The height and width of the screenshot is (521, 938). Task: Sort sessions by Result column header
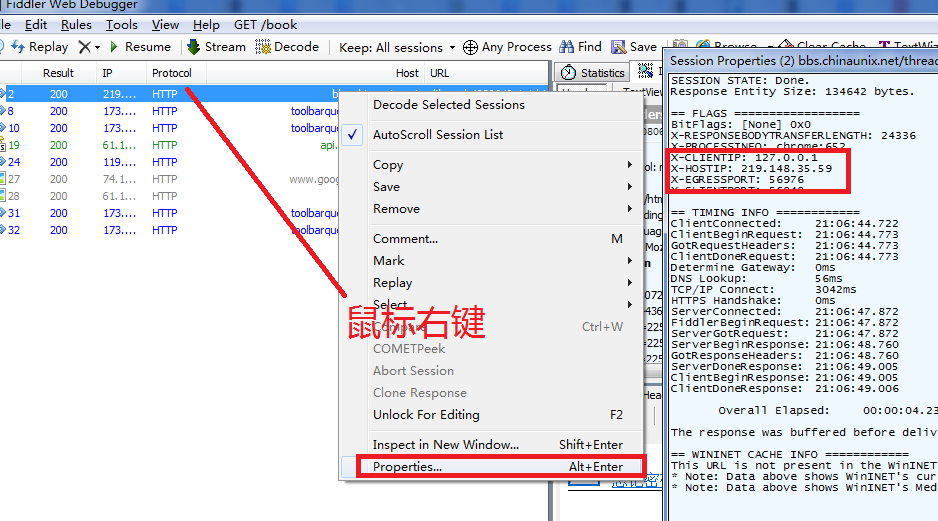point(58,73)
